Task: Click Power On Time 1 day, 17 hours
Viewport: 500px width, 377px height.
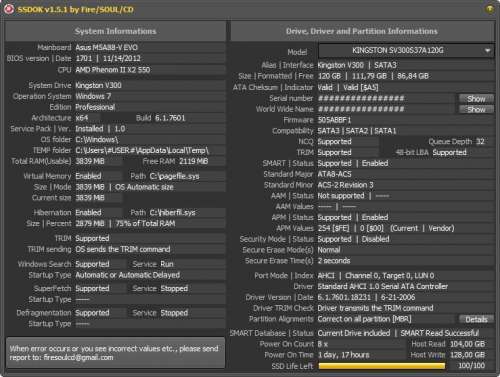Action: (x=343, y=355)
